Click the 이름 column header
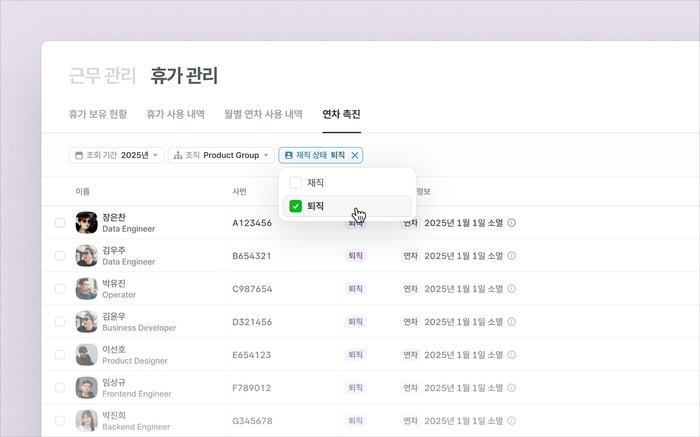The height and width of the screenshot is (437, 700). (83, 191)
